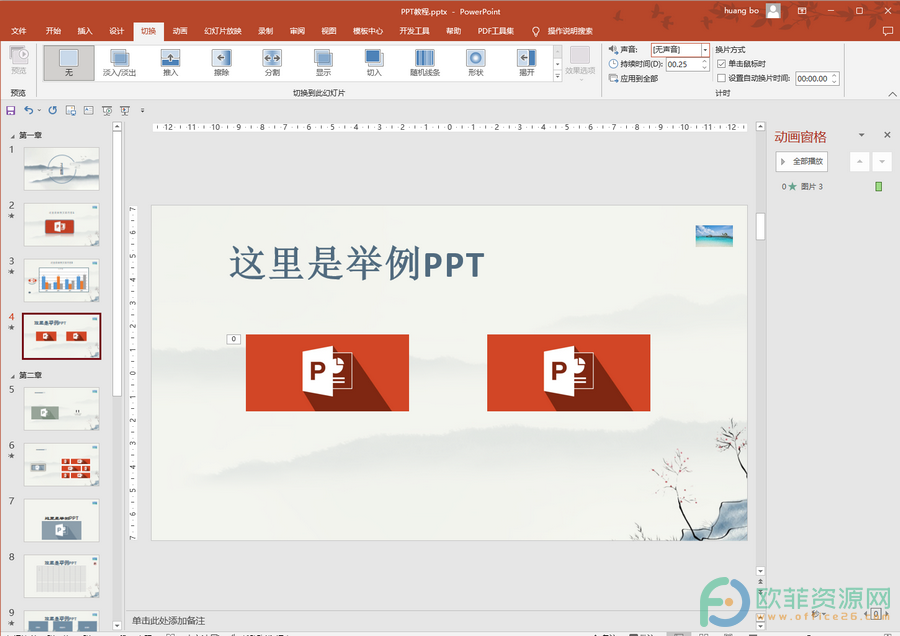The width and height of the screenshot is (900, 636).
Task: Open the 动画窗格 pane options dropdown
Action: [862, 135]
